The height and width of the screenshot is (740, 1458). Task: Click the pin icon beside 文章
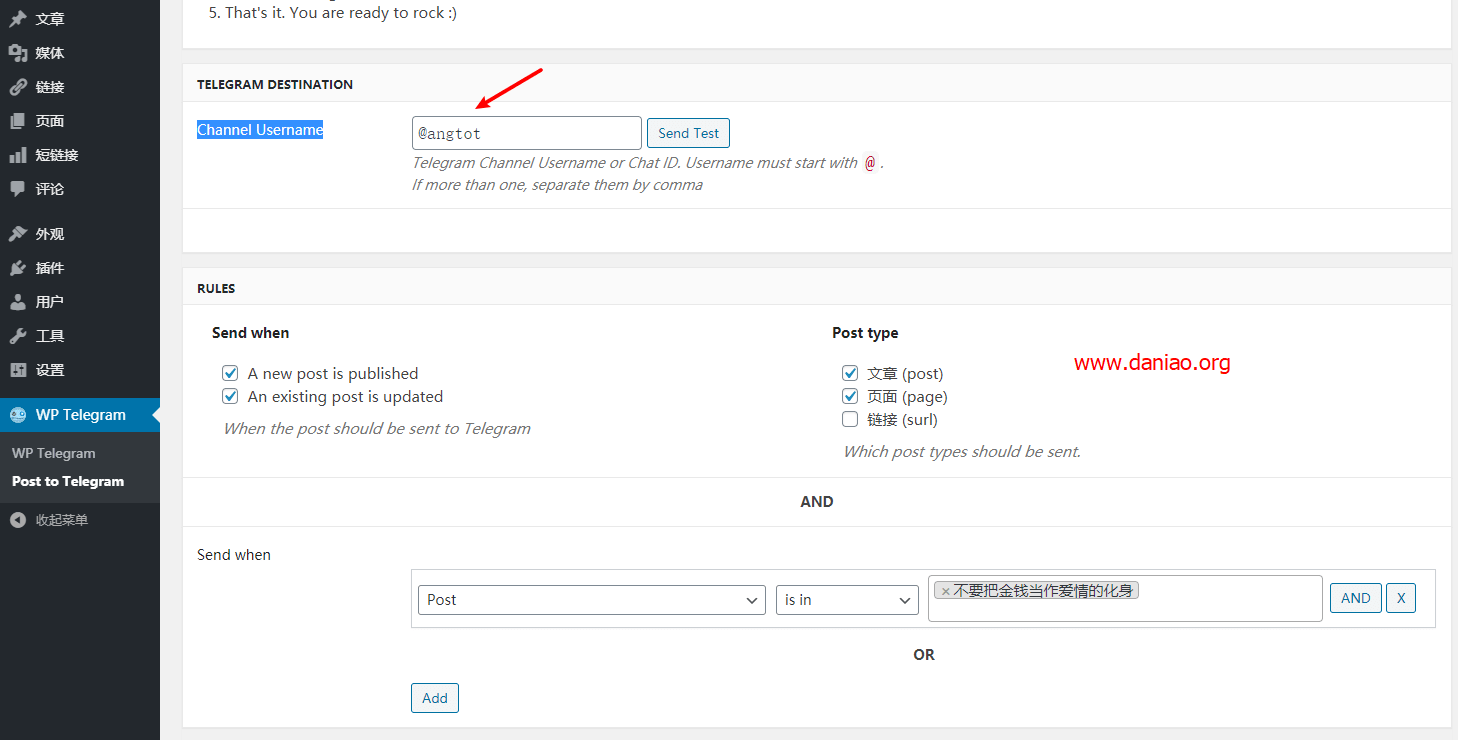pyautogui.click(x=18, y=19)
